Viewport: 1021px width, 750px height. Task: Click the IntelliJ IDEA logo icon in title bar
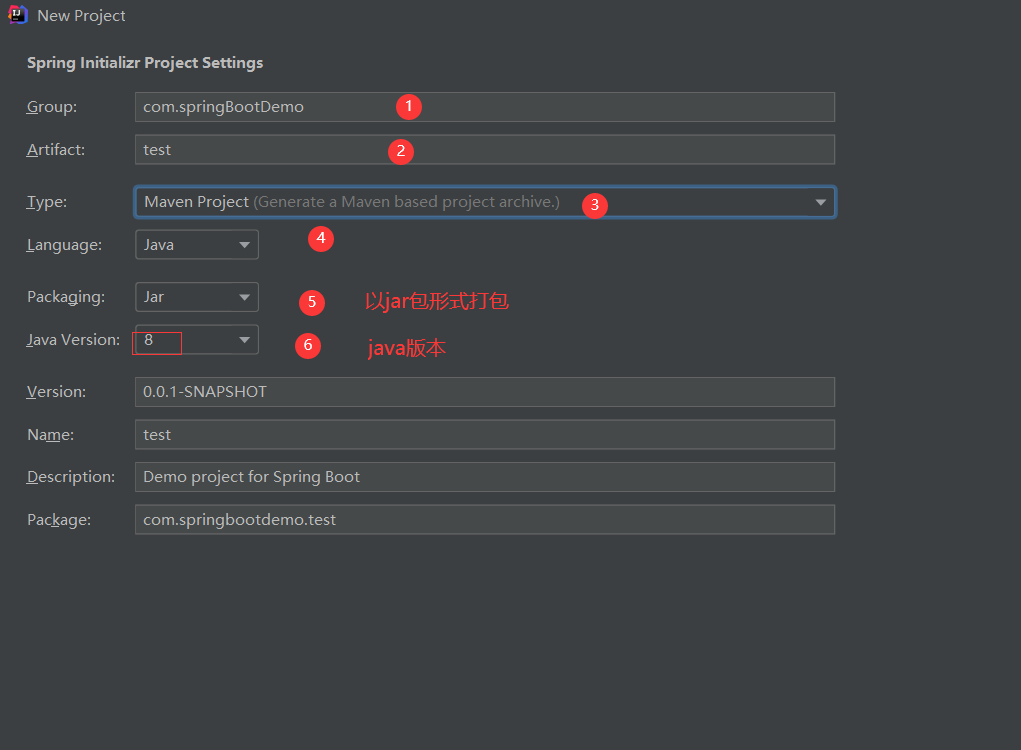click(17, 14)
